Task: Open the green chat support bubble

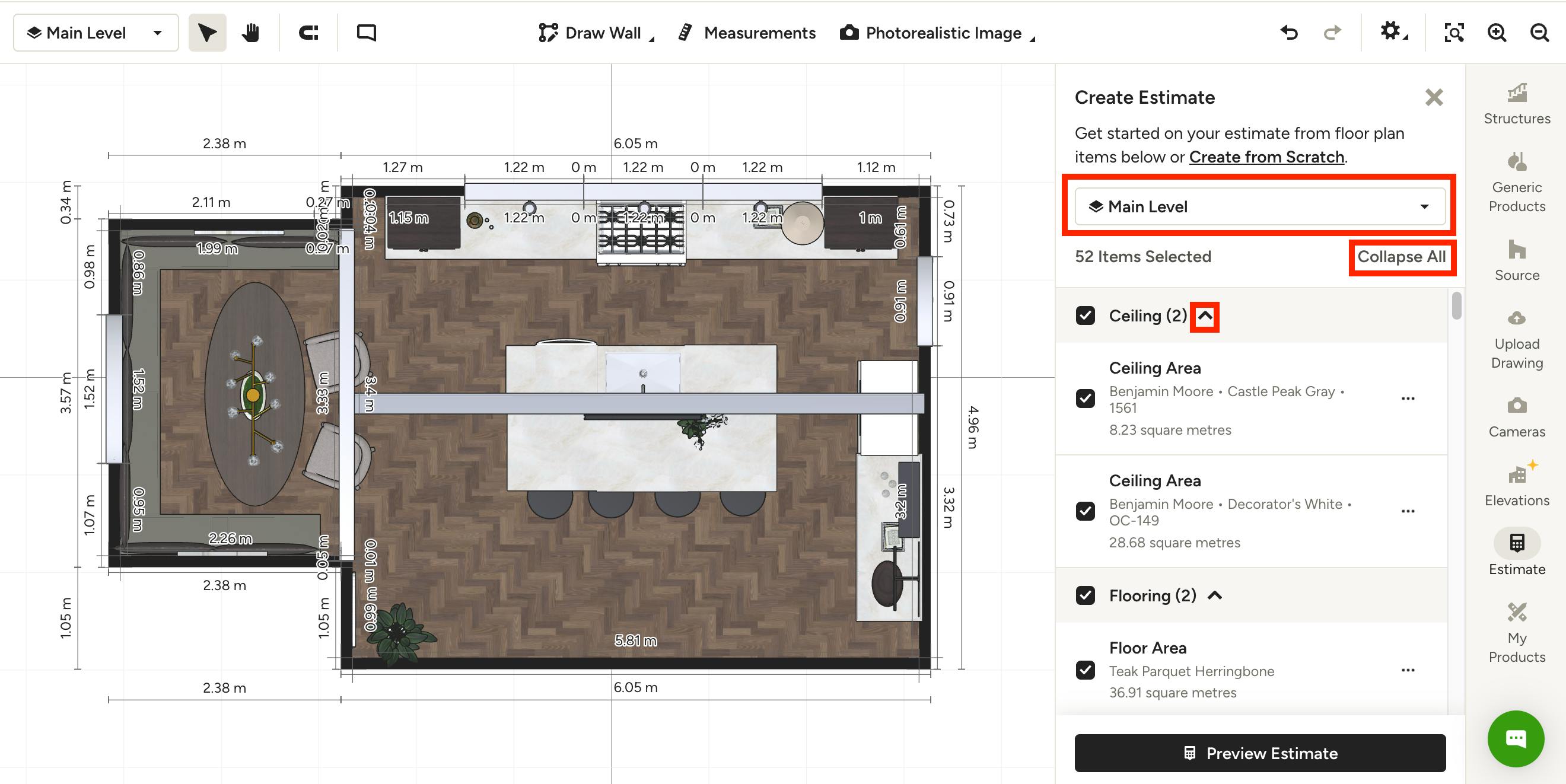Action: coord(1516,738)
